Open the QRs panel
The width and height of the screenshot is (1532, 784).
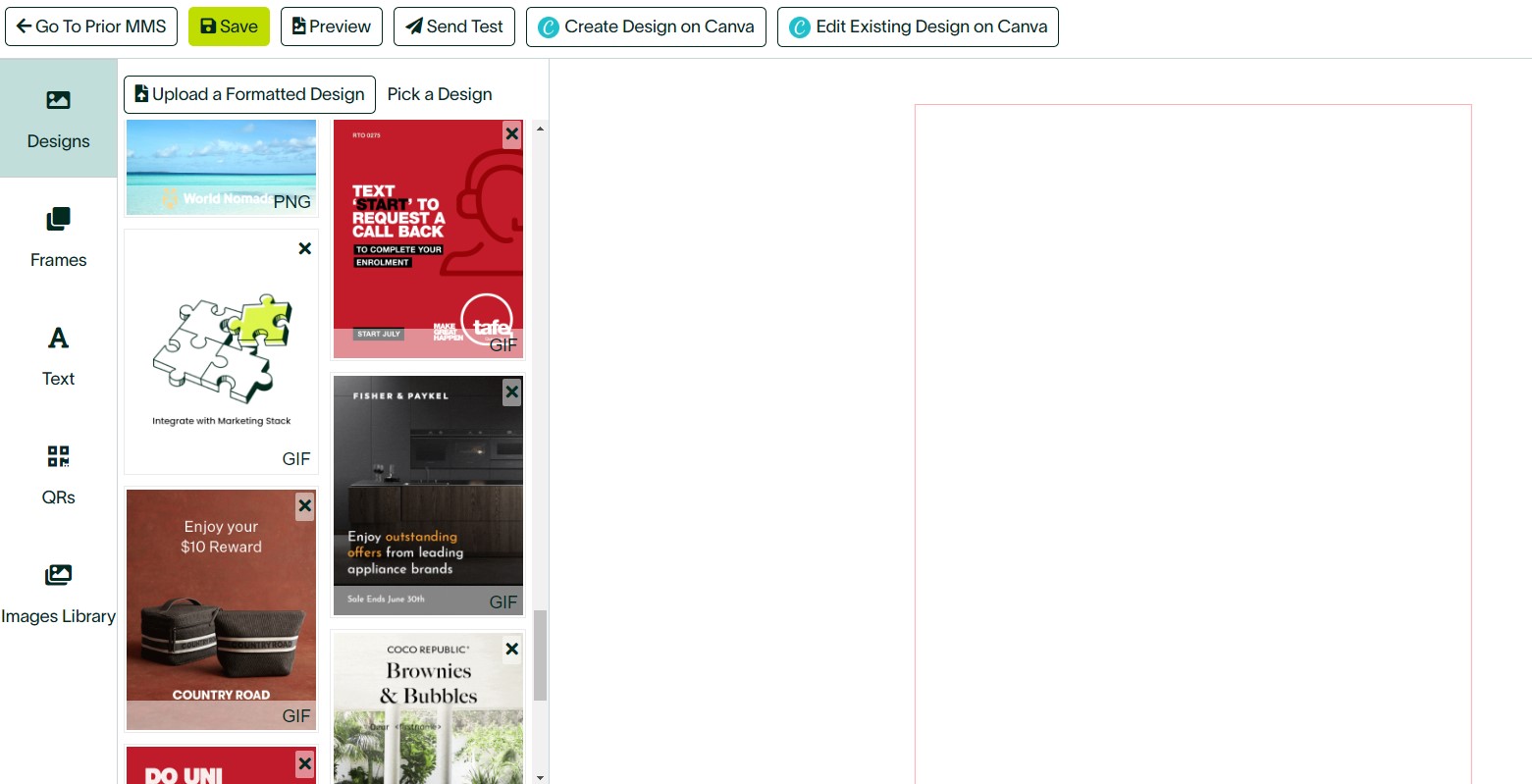[58, 475]
